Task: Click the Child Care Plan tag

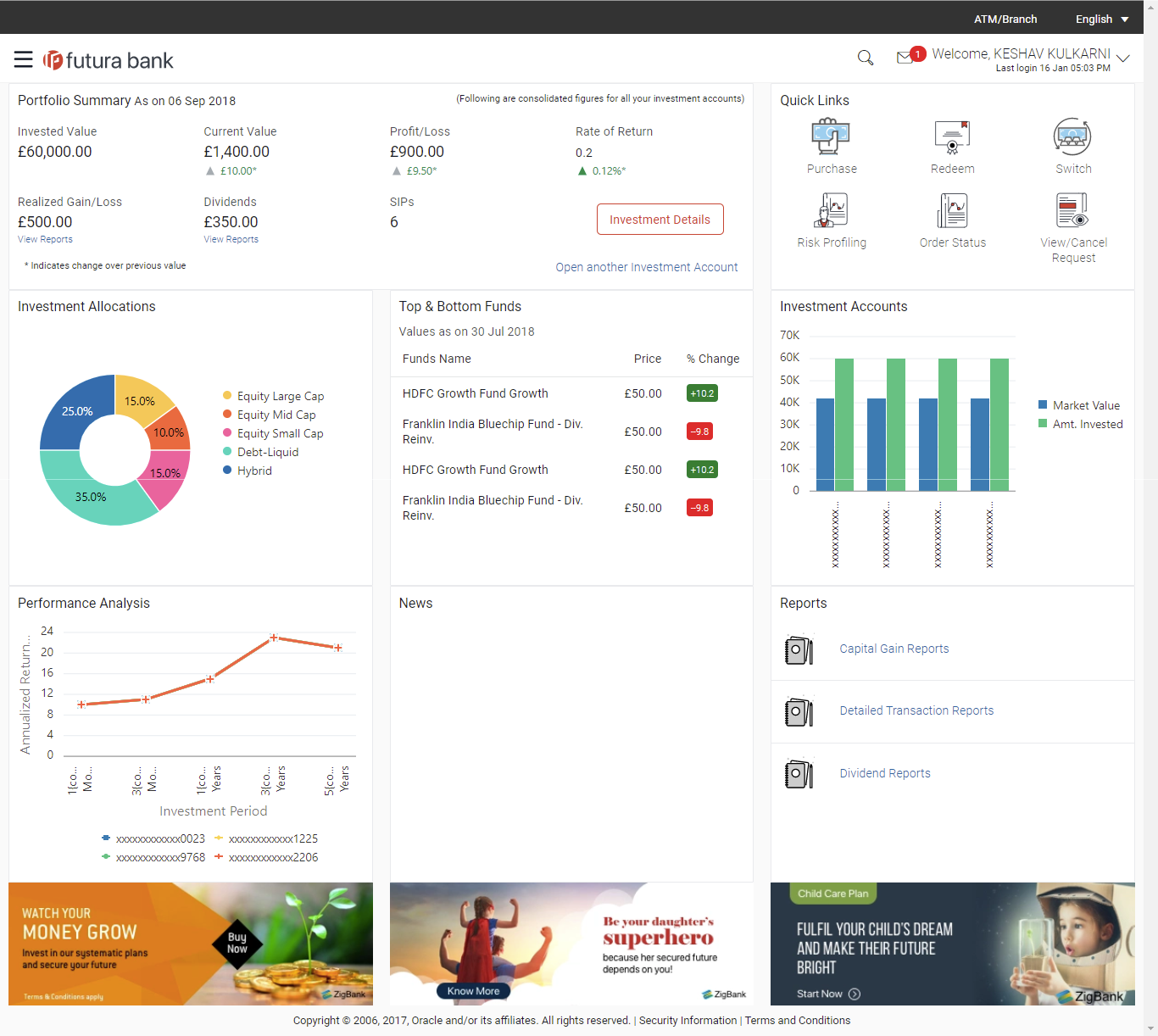Action: tap(833, 894)
